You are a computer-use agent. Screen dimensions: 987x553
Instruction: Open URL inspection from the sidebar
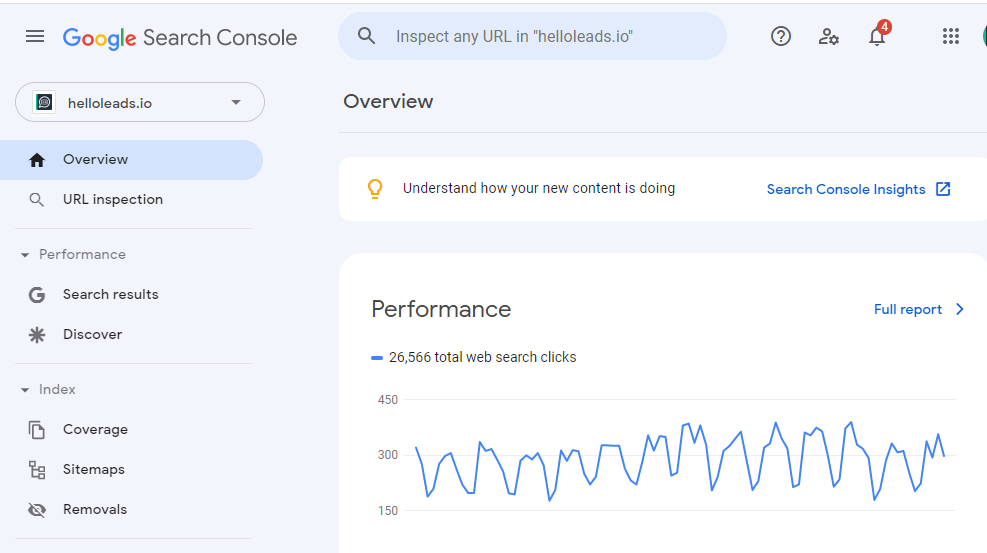(112, 200)
